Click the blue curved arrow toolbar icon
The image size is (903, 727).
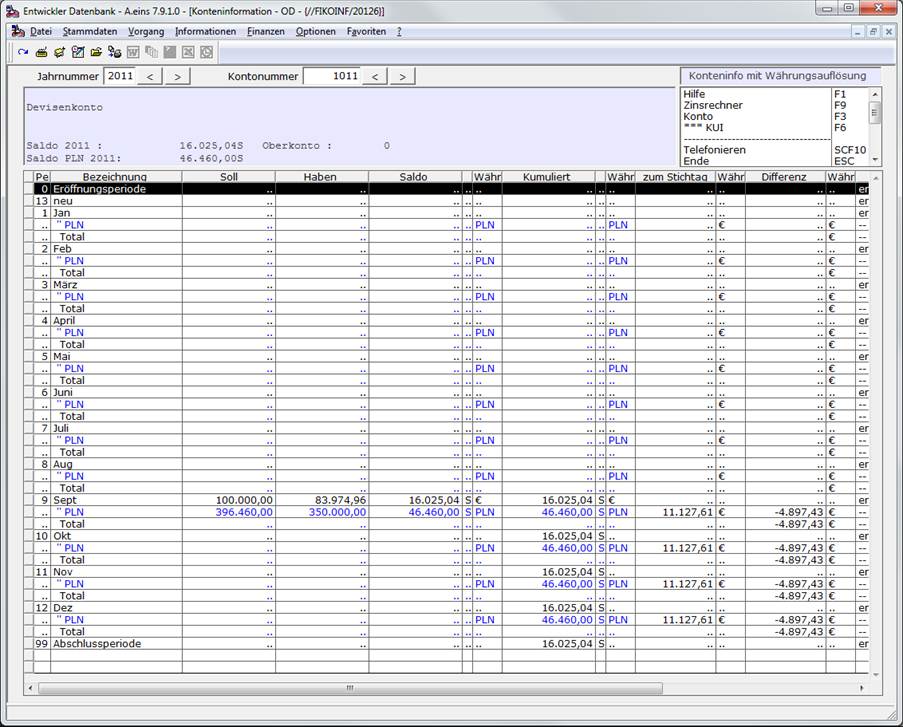coord(23,52)
